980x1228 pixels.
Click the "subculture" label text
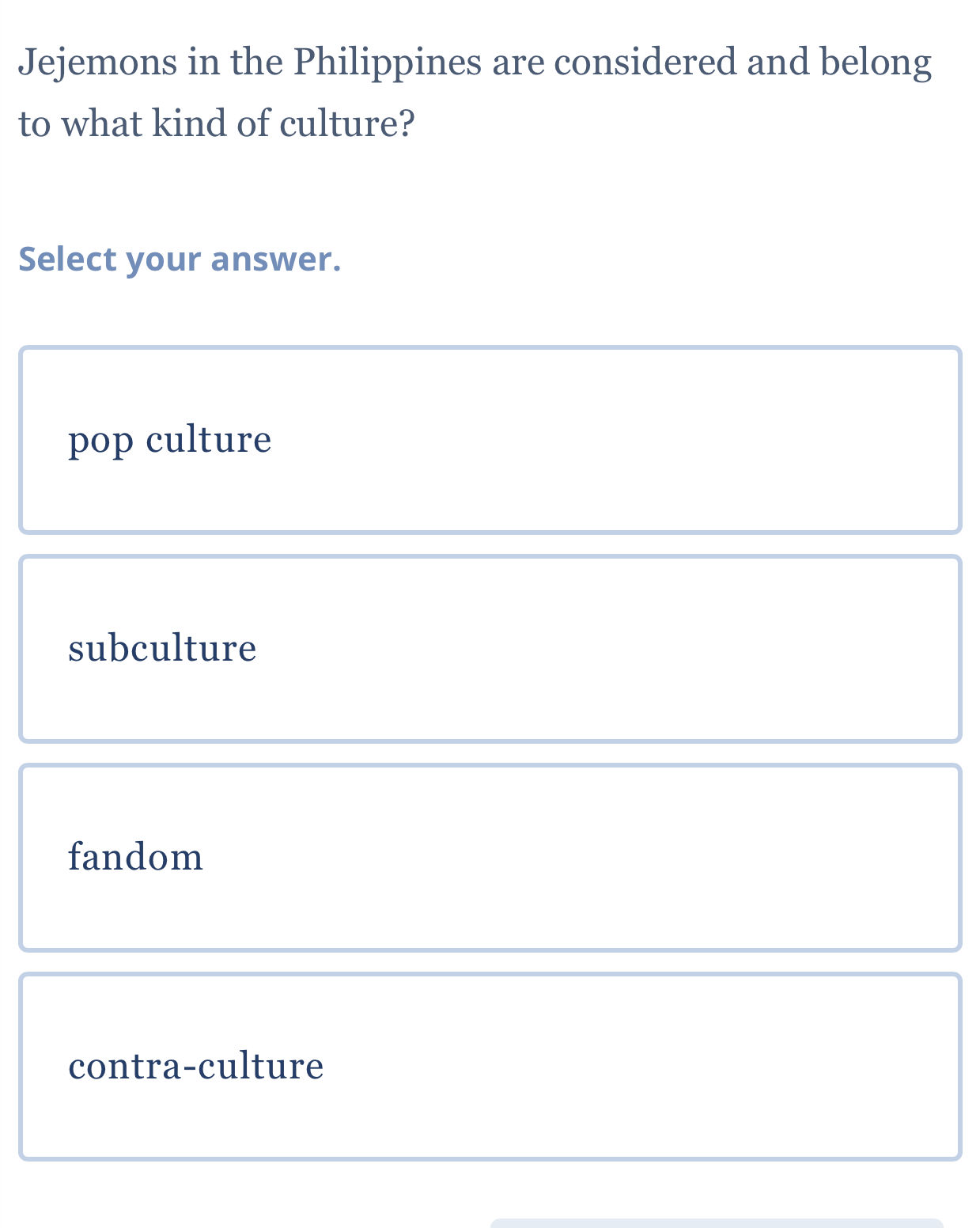click(x=162, y=649)
